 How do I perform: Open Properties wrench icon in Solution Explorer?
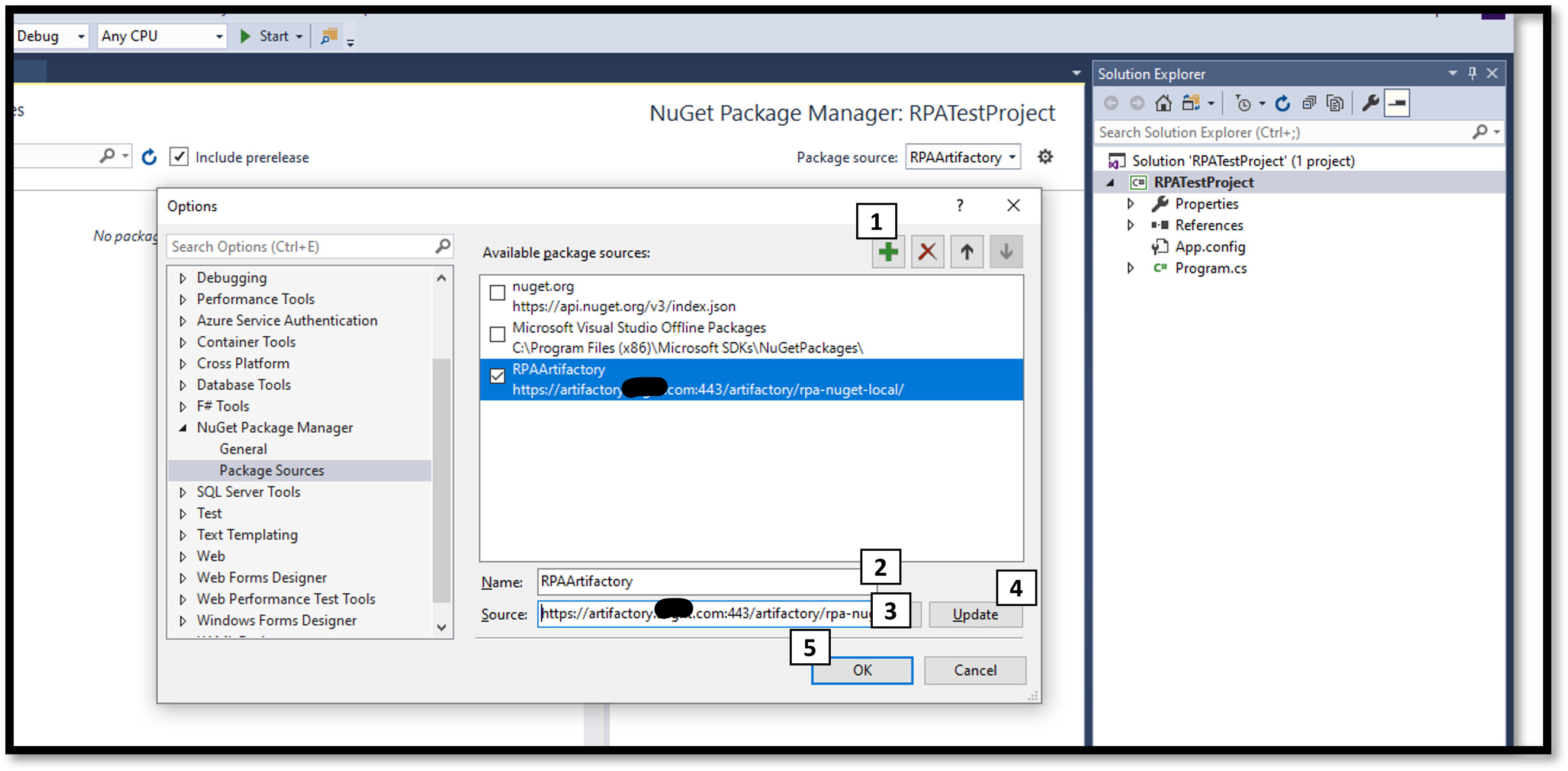(1370, 104)
